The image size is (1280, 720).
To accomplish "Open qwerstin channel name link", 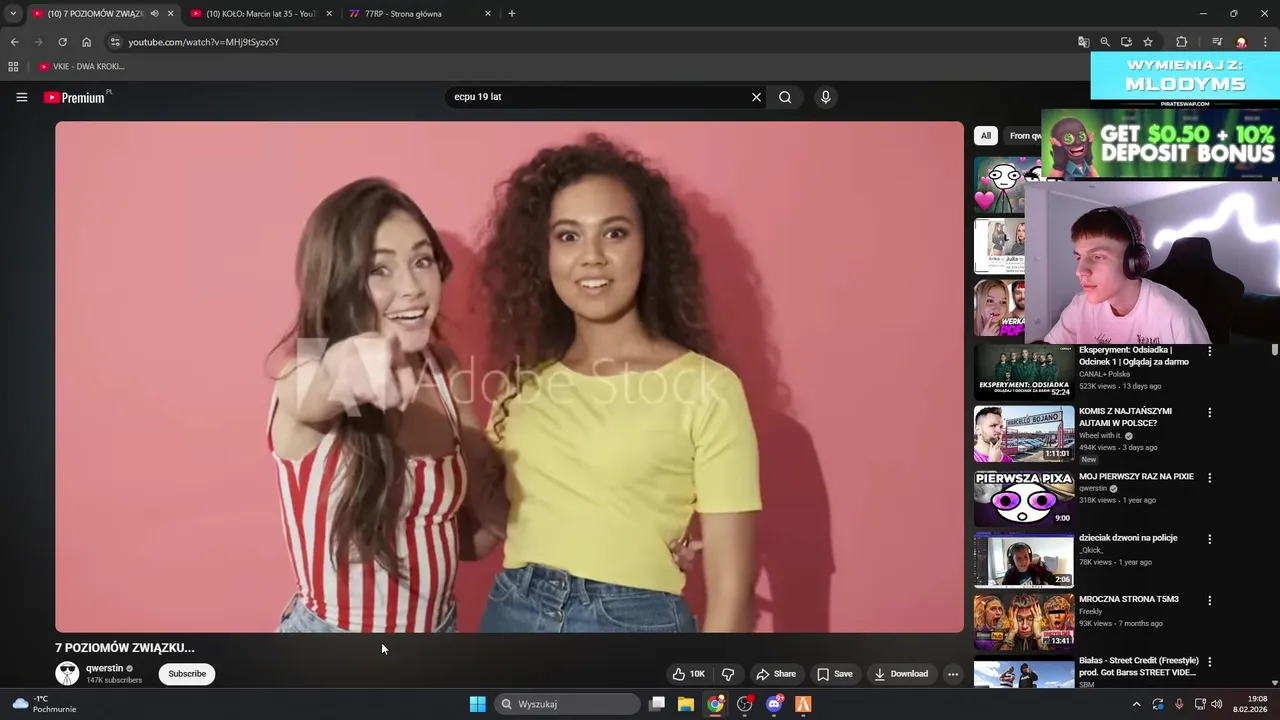I will [x=105, y=668].
